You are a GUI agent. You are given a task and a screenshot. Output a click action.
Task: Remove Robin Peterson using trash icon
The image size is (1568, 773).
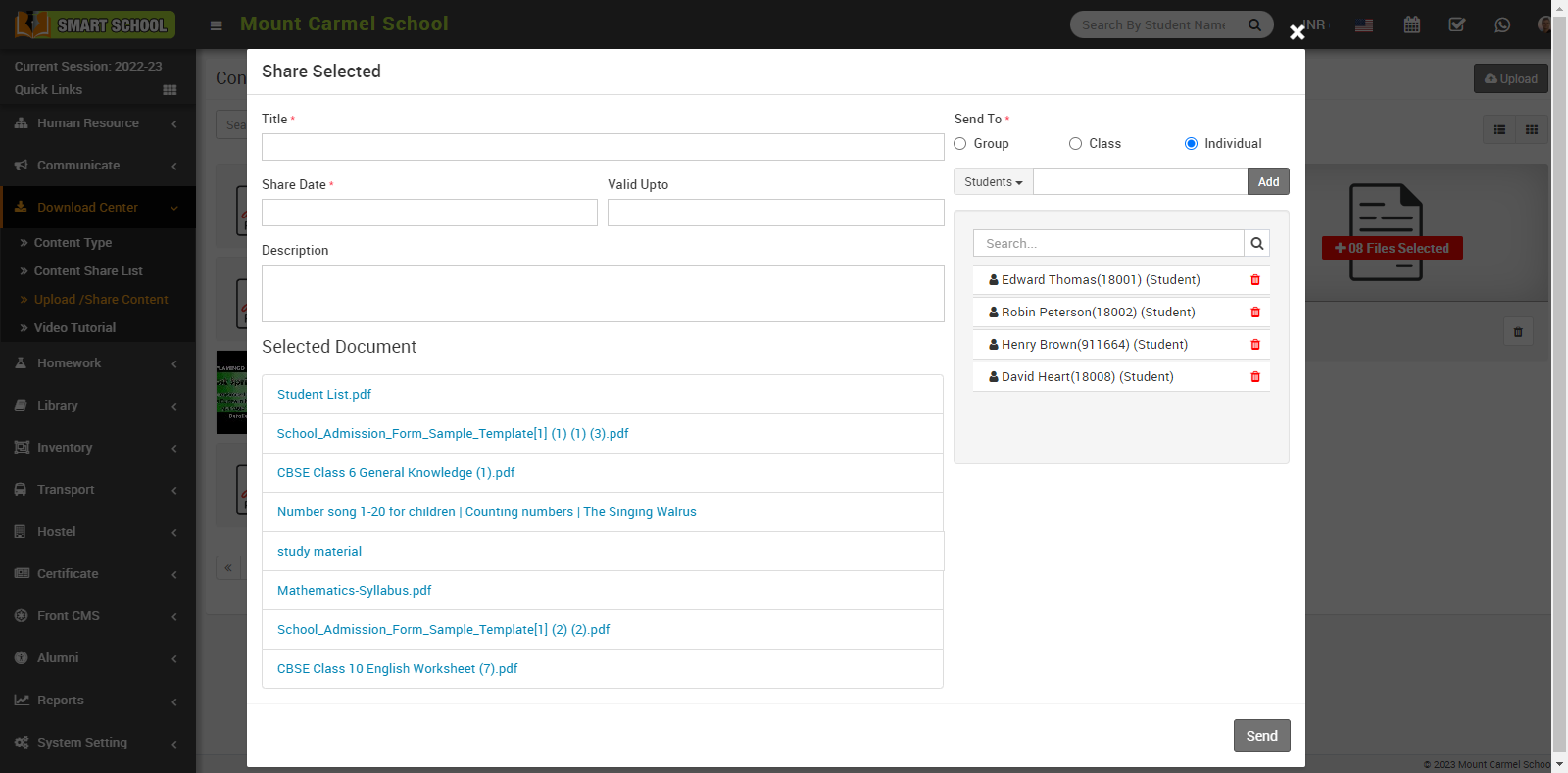click(x=1254, y=313)
